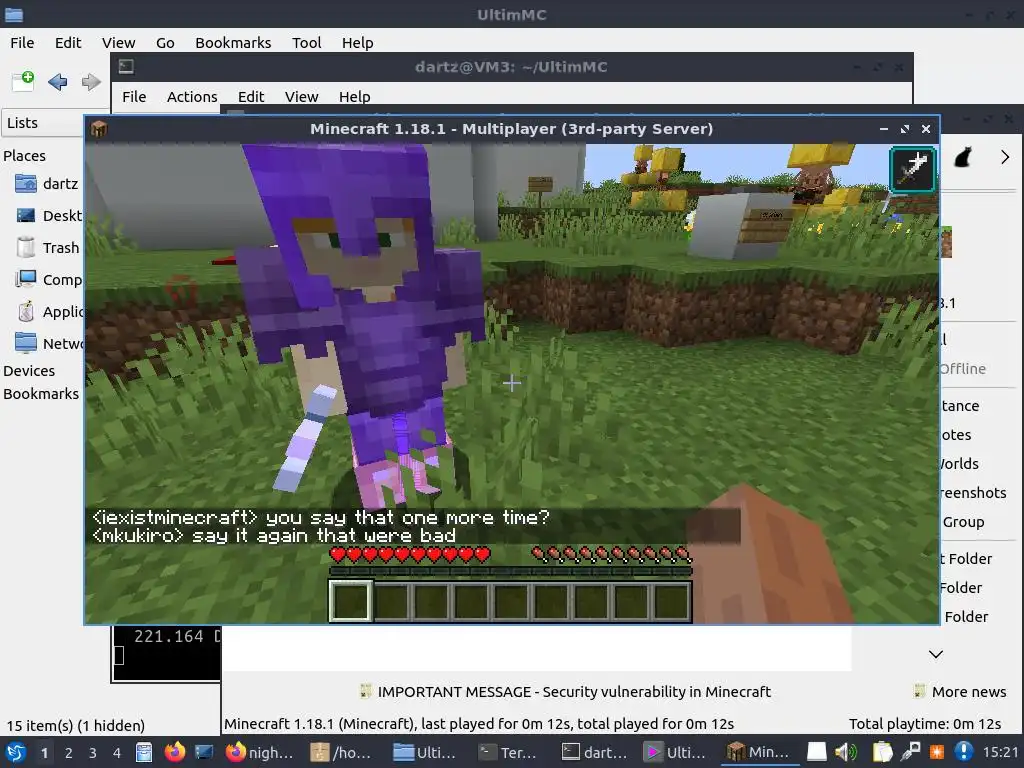The width and height of the screenshot is (1024, 768).
Task: Switch to workspace 4 in the taskbar
Action: click(x=117, y=753)
